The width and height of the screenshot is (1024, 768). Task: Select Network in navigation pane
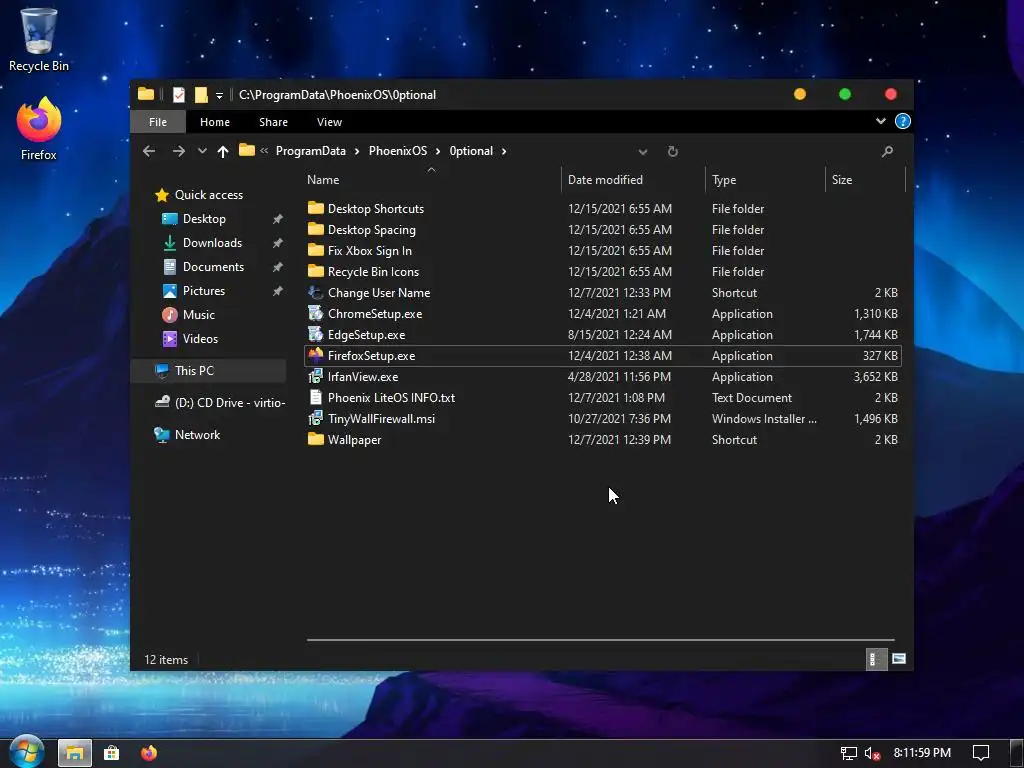(197, 435)
